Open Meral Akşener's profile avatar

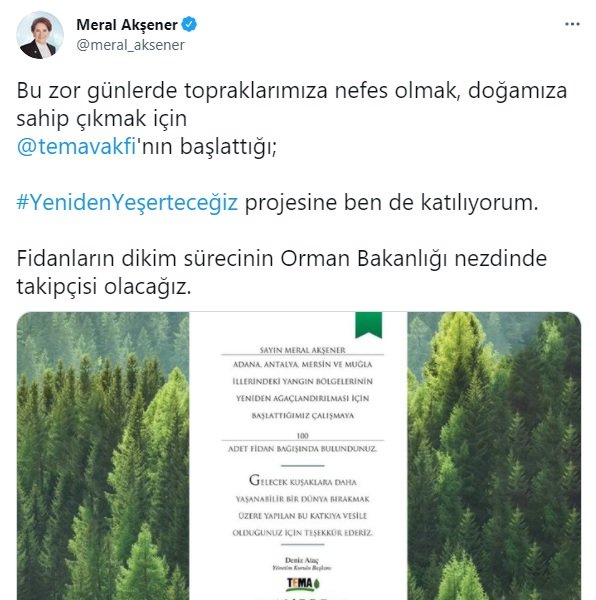click(x=40, y=35)
